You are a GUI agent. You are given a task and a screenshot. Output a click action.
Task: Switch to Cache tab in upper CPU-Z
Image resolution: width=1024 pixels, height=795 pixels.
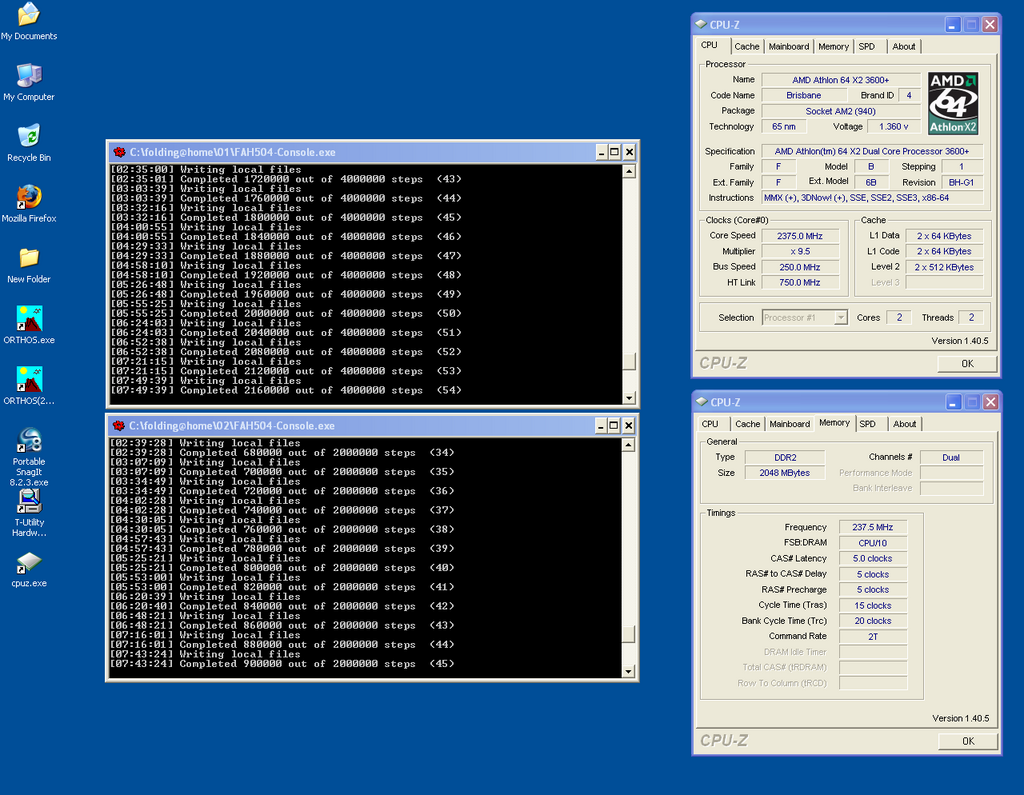(x=747, y=46)
